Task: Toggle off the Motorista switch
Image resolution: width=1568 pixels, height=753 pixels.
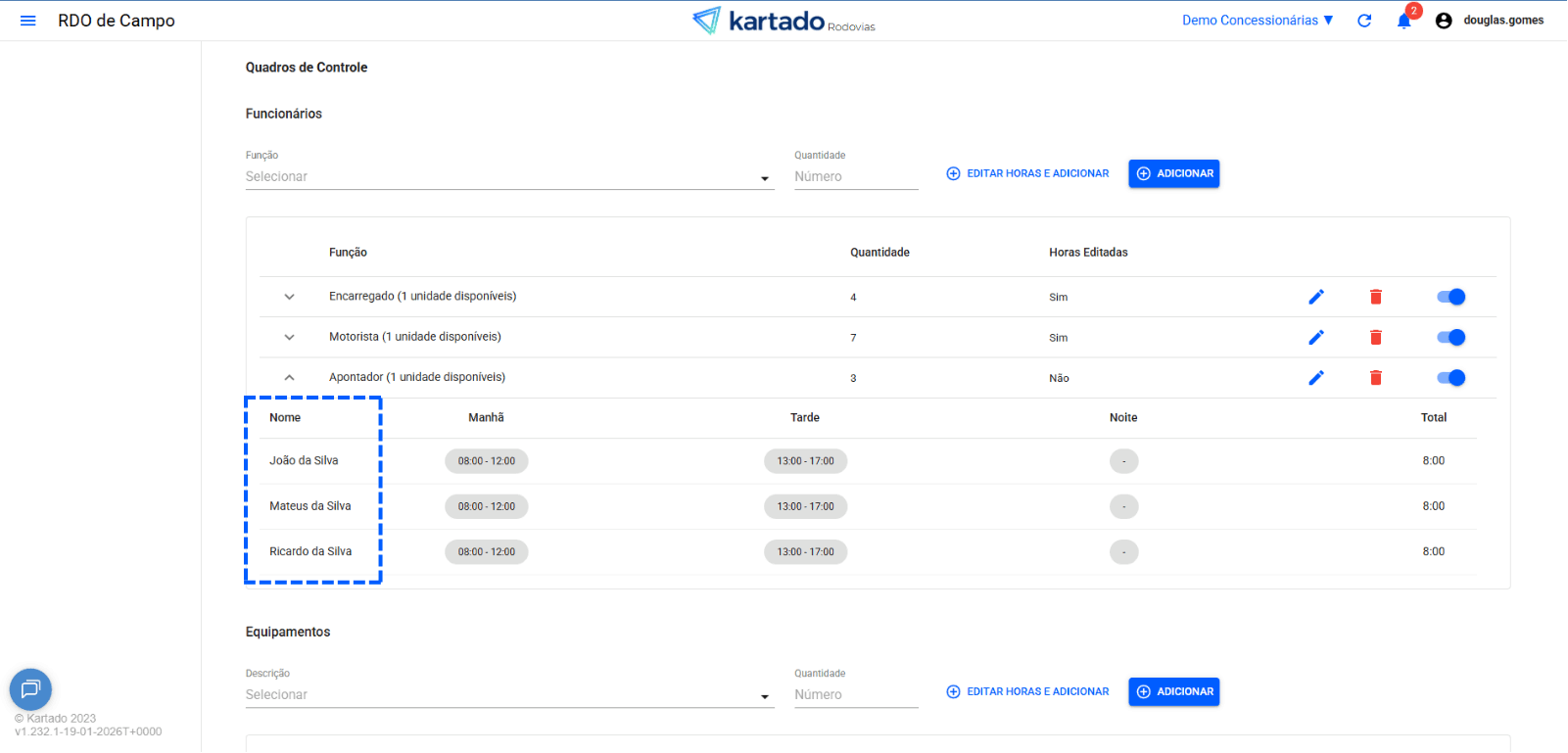Action: click(1450, 337)
